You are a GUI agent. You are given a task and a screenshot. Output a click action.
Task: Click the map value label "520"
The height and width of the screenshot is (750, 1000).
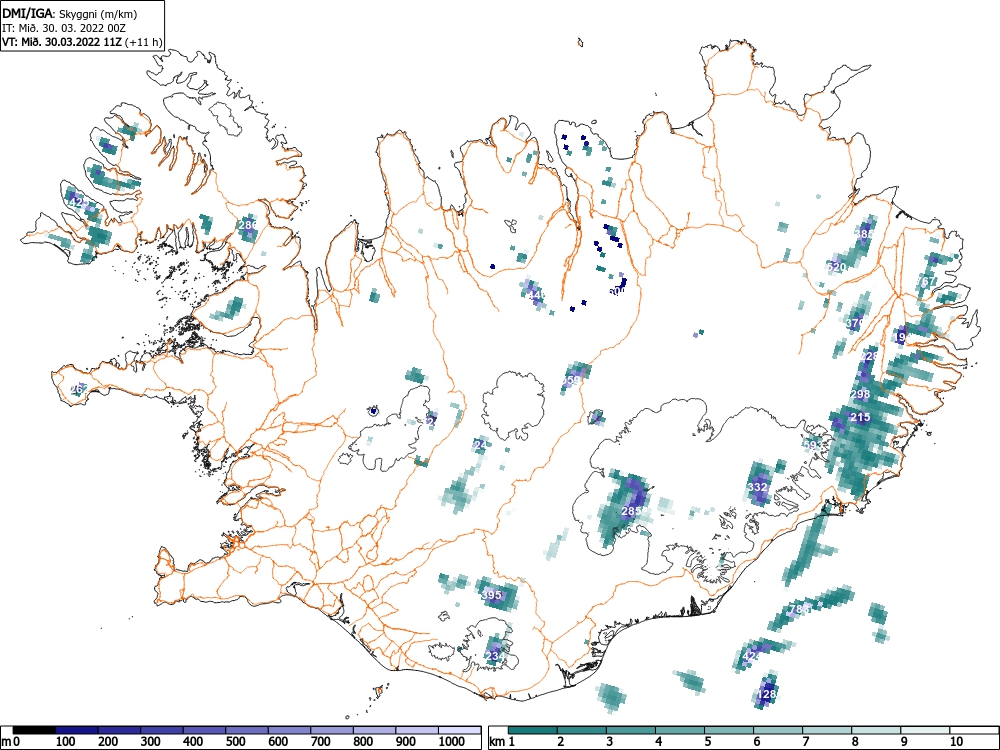(836, 267)
